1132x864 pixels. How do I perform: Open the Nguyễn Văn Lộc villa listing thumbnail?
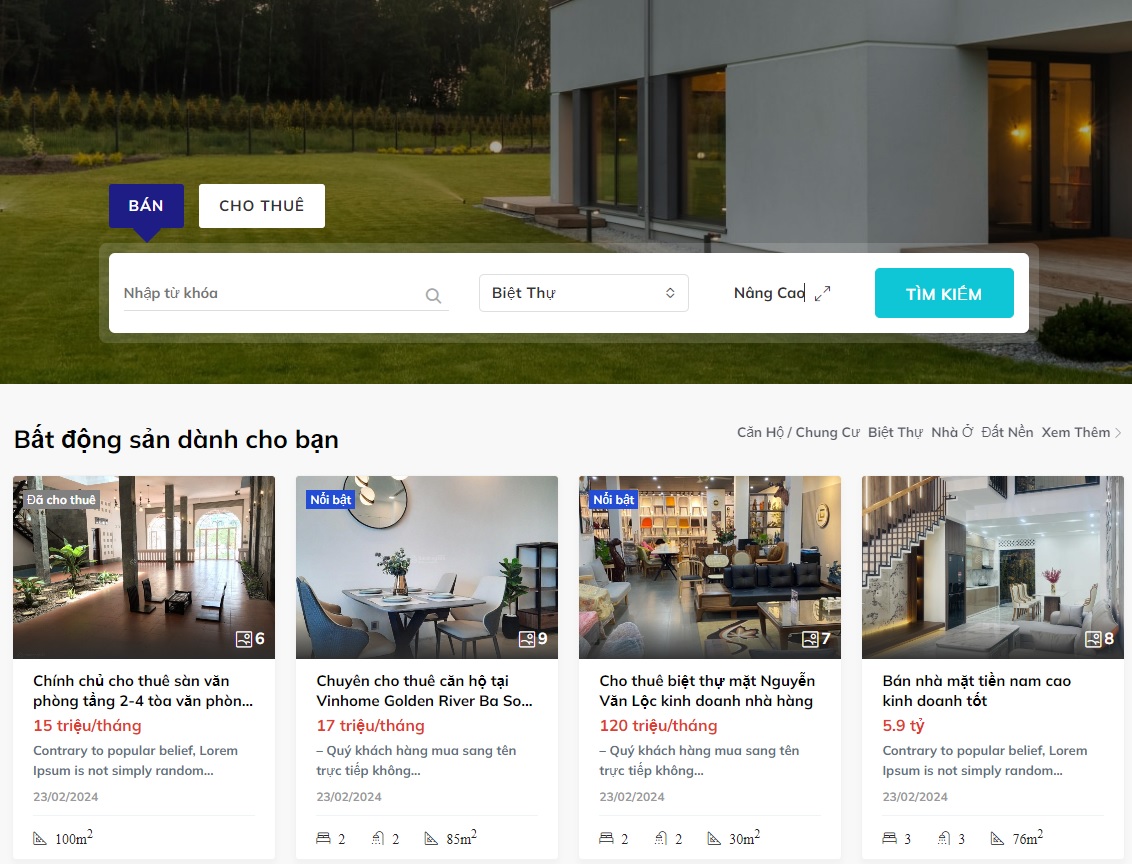pos(710,567)
